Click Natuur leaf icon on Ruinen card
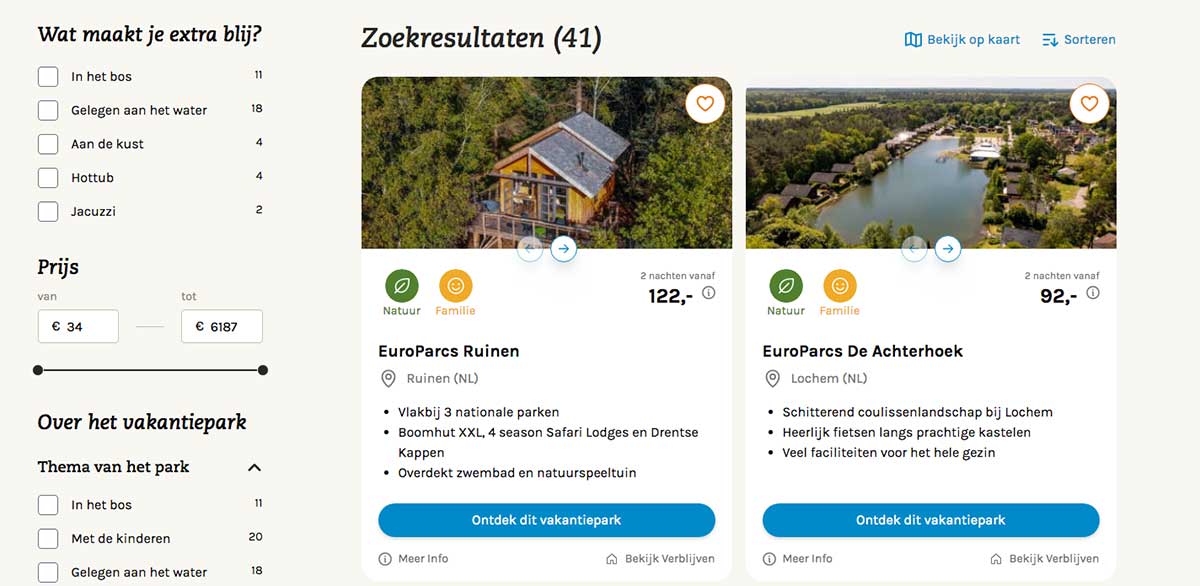This screenshot has width=1200, height=586. pyautogui.click(x=402, y=286)
